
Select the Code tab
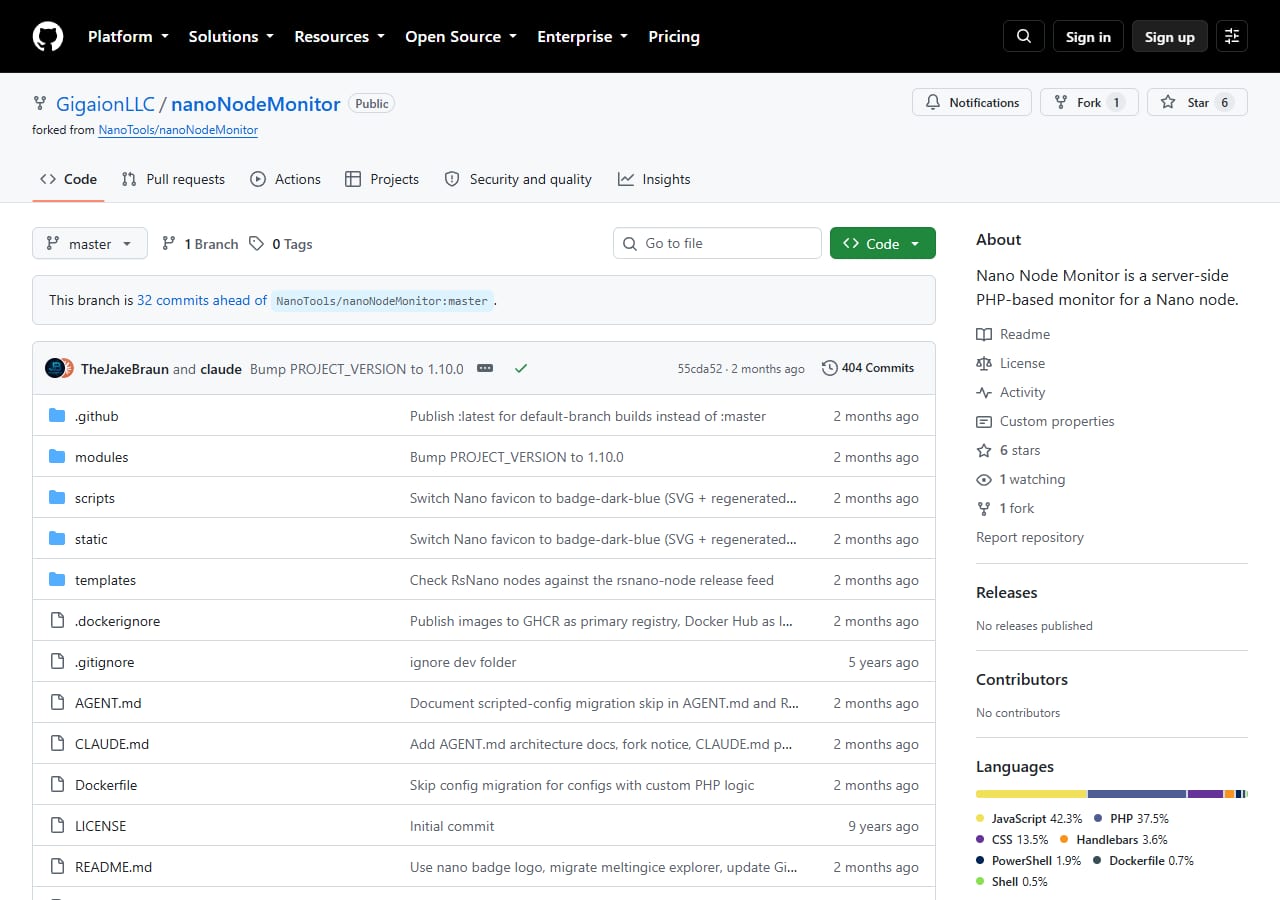click(x=68, y=179)
